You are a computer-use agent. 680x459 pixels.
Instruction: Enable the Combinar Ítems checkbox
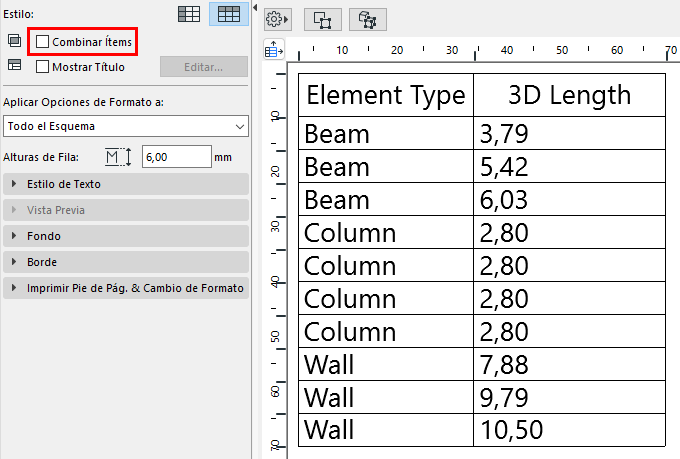pyautogui.click(x=43, y=42)
